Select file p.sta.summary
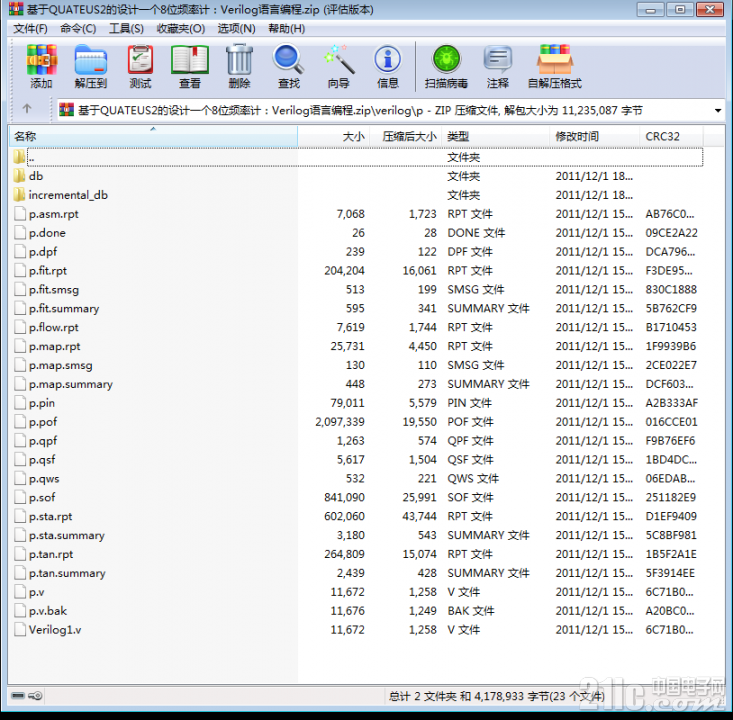733x720 pixels. point(66,535)
